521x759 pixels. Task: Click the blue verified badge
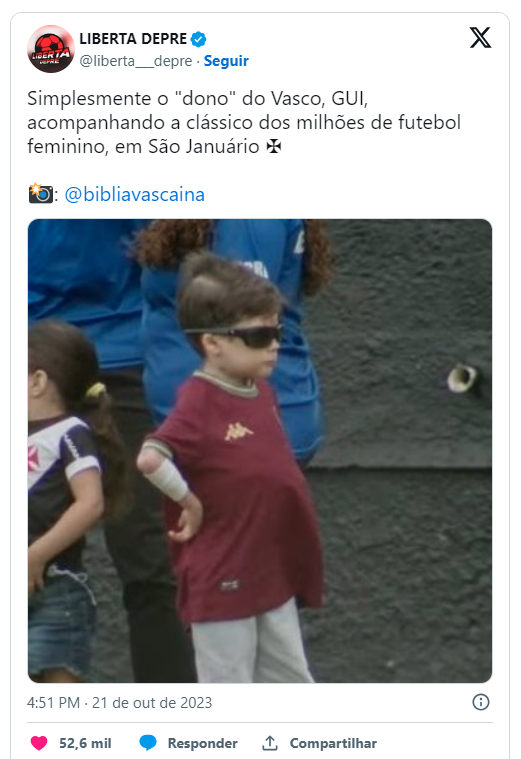199,39
